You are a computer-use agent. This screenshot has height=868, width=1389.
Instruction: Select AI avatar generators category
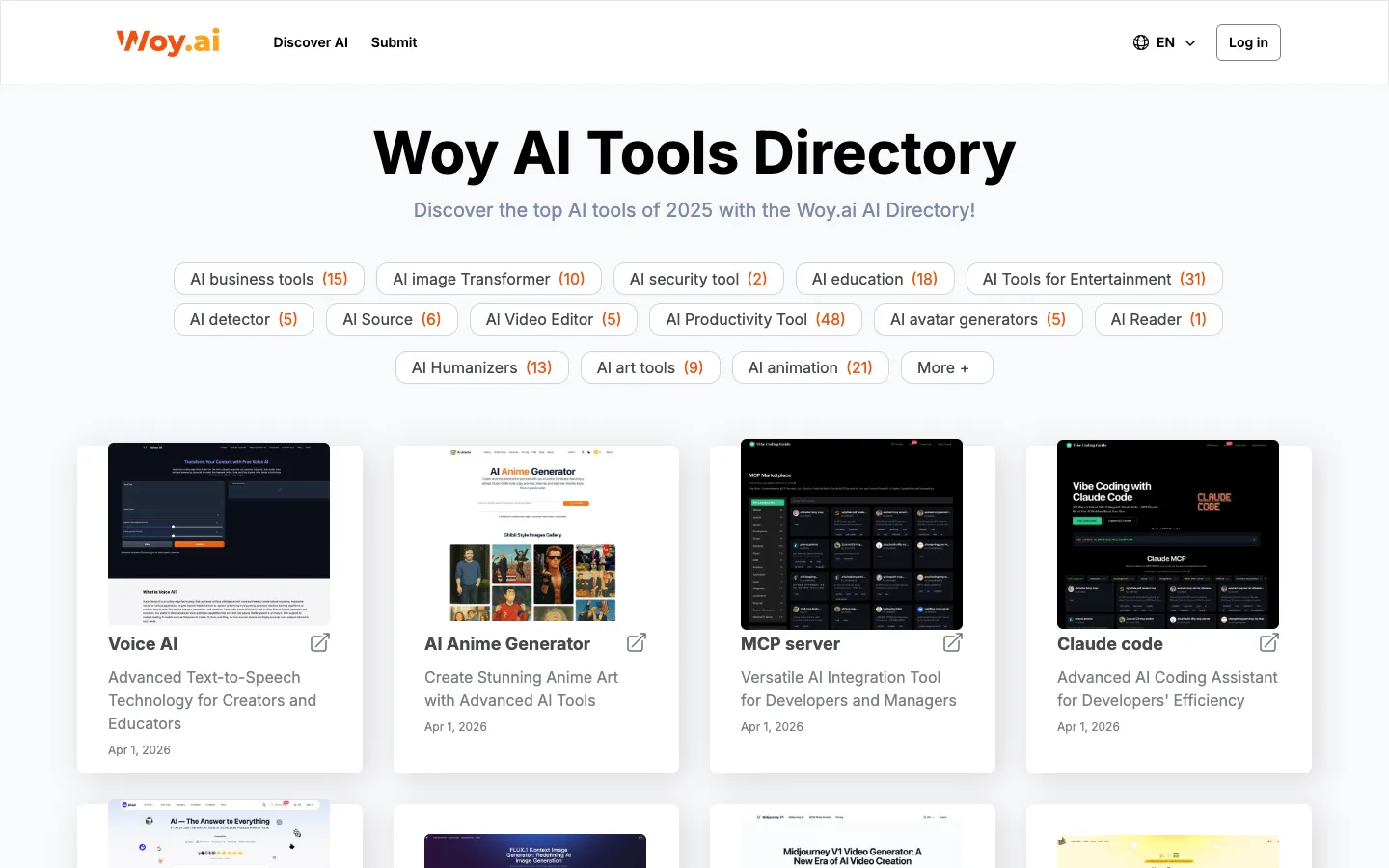978,319
